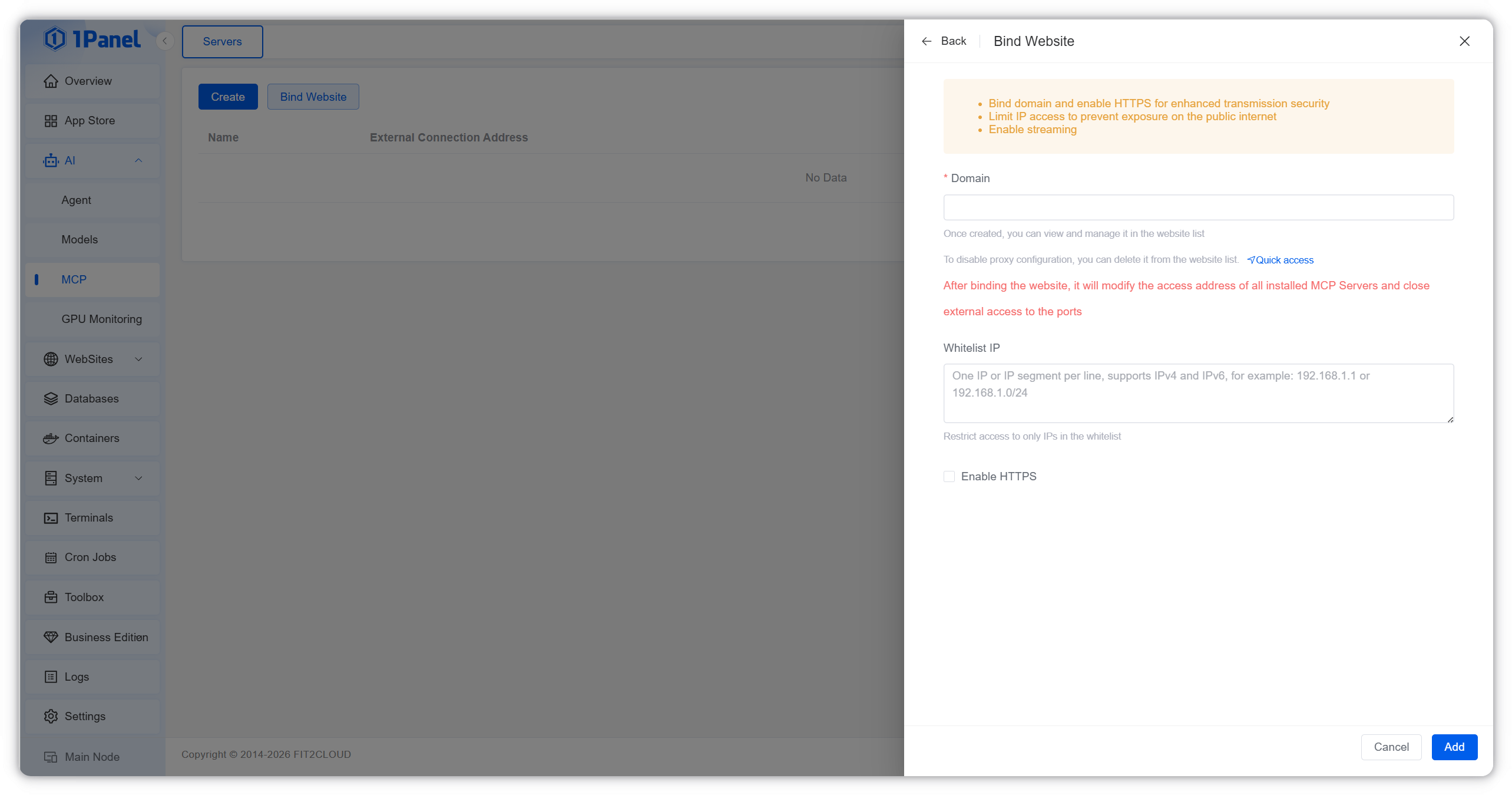Viewport: 1512px width, 795px height.
Task: Click the AI robot icon
Action: click(x=51, y=160)
